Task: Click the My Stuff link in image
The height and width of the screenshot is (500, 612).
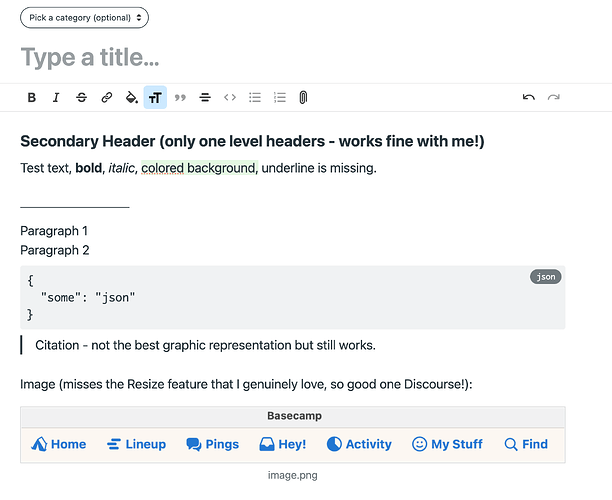Action: point(447,444)
